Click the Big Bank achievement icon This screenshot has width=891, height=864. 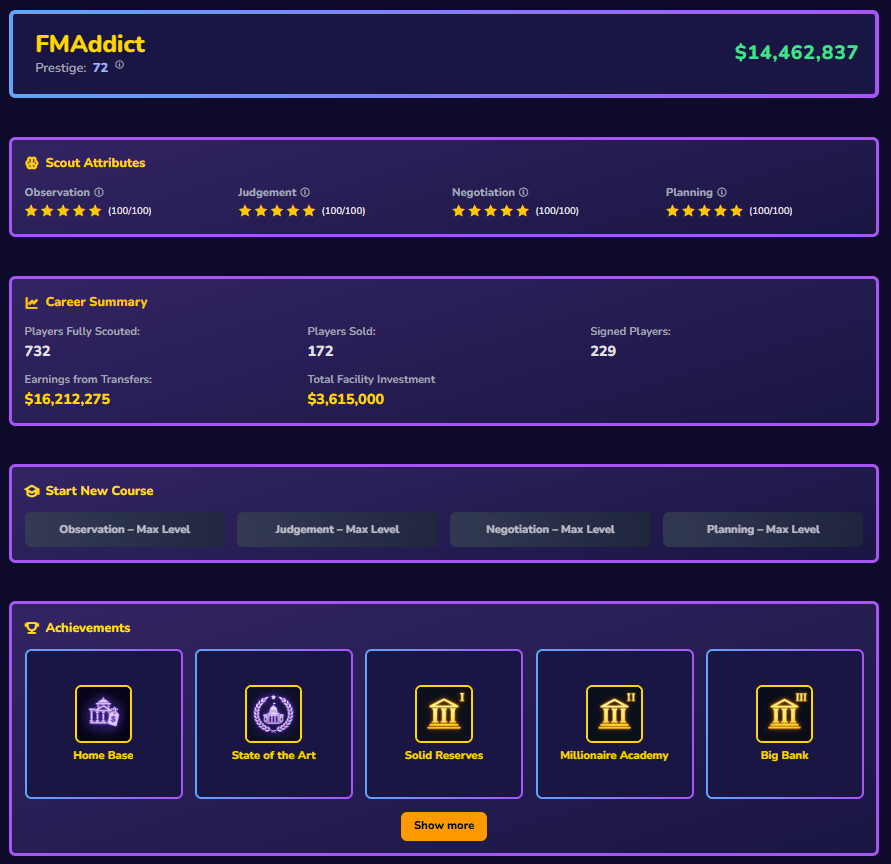click(784, 713)
